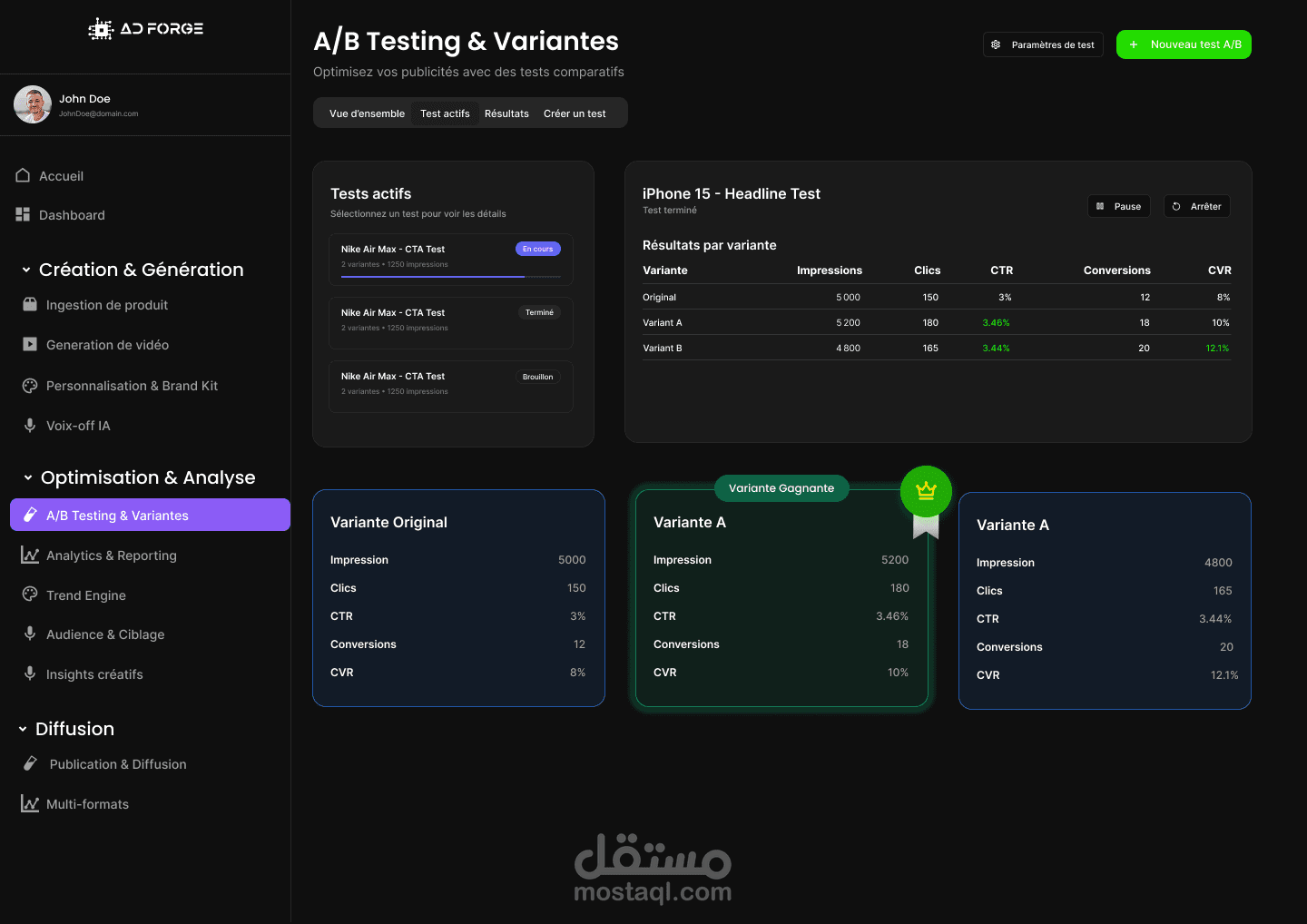1307x924 pixels.
Task: Click the Pause button
Action: coord(1118,206)
